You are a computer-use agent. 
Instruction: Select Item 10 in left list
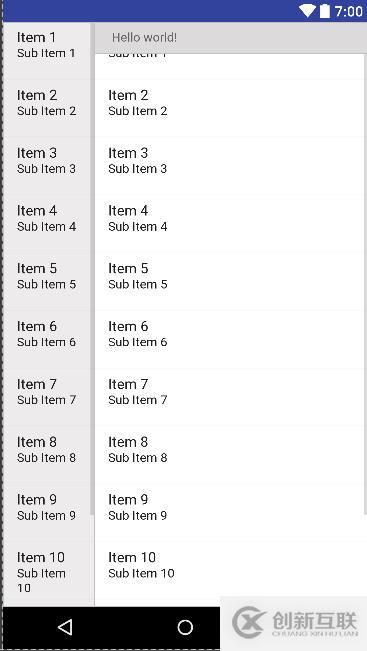(48, 573)
